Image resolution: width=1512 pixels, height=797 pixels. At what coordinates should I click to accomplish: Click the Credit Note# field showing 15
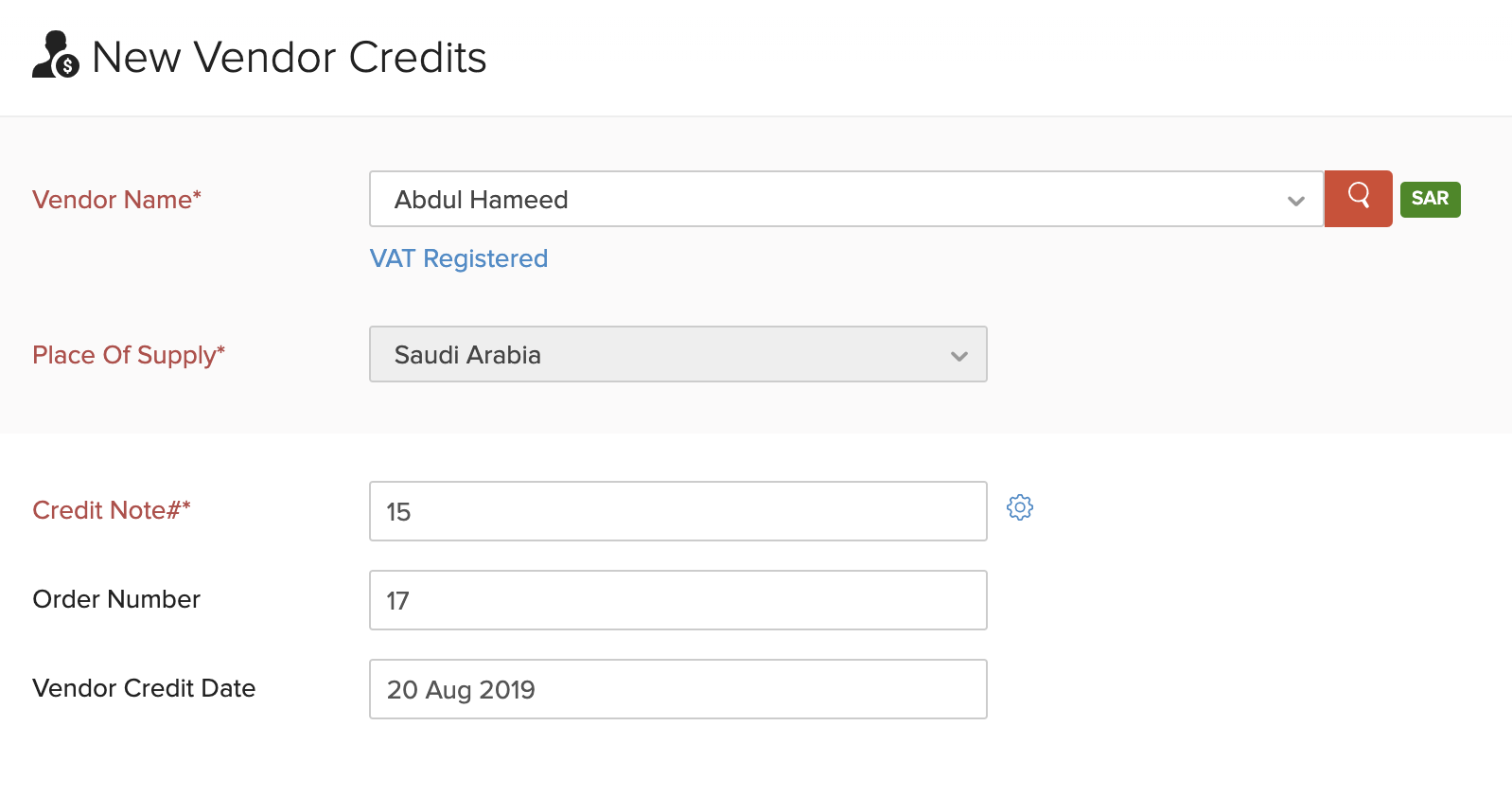(x=677, y=511)
